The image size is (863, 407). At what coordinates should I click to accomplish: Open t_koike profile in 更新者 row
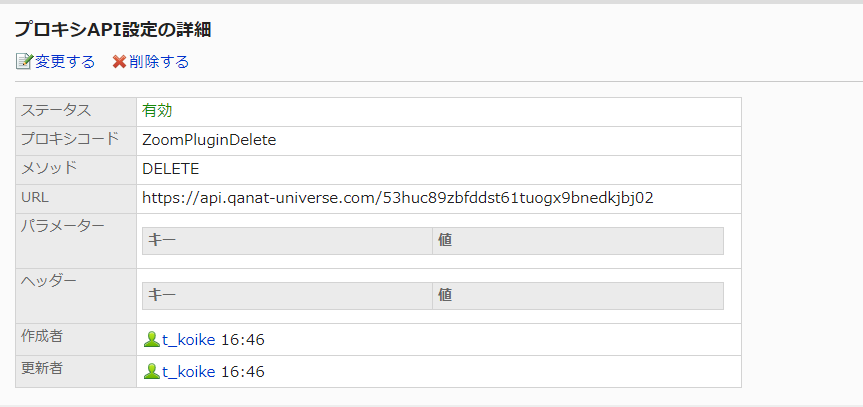(x=188, y=372)
